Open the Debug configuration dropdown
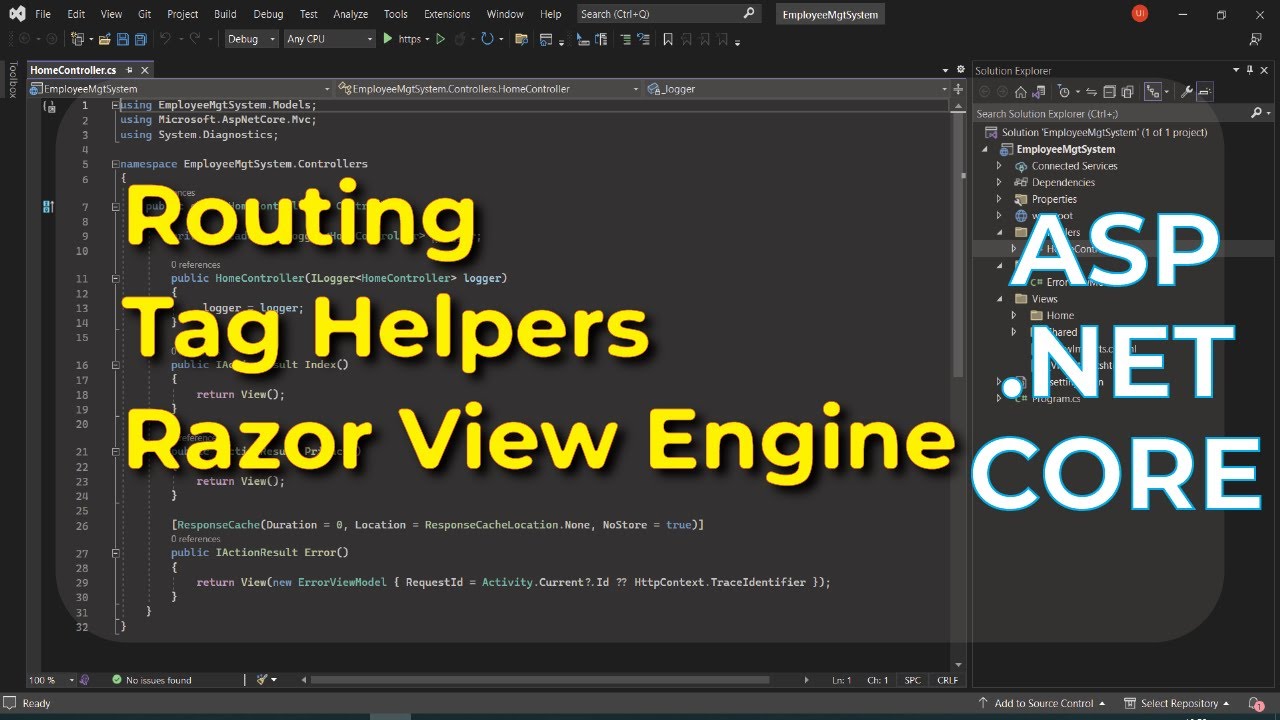1280x720 pixels. coord(251,39)
